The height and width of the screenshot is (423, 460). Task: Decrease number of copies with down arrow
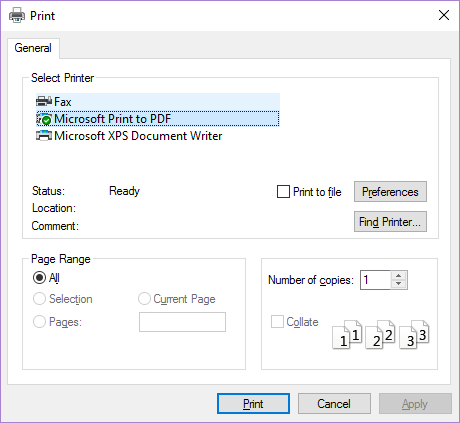click(398, 284)
